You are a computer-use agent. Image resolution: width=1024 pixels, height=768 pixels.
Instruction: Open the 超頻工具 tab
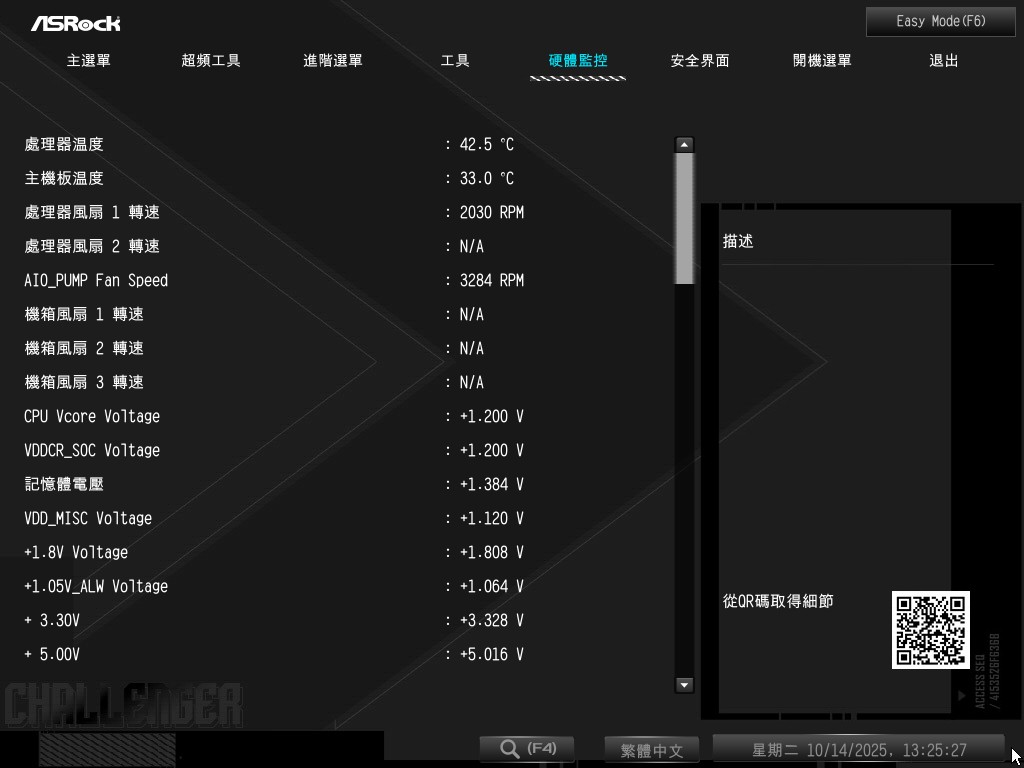(x=211, y=61)
